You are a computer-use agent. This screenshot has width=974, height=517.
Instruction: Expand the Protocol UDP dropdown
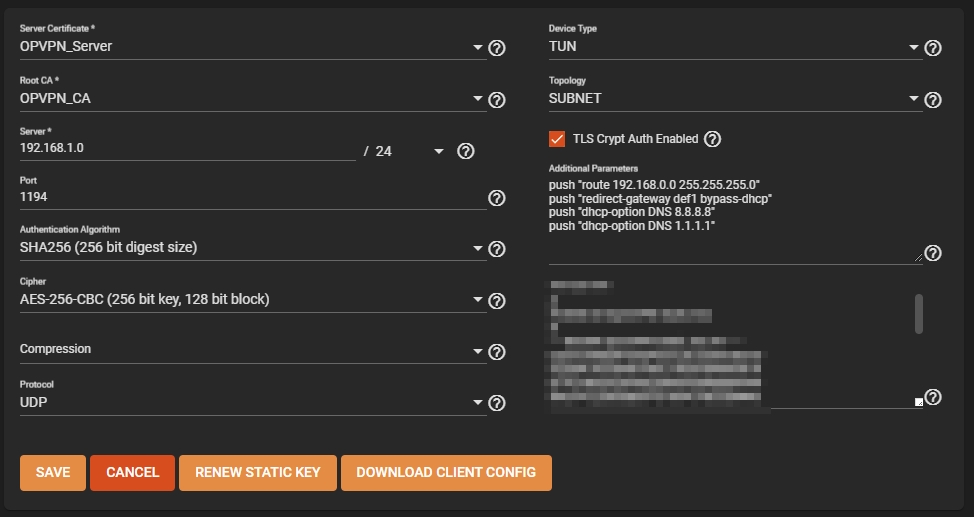pyautogui.click(x=252, y=403)
